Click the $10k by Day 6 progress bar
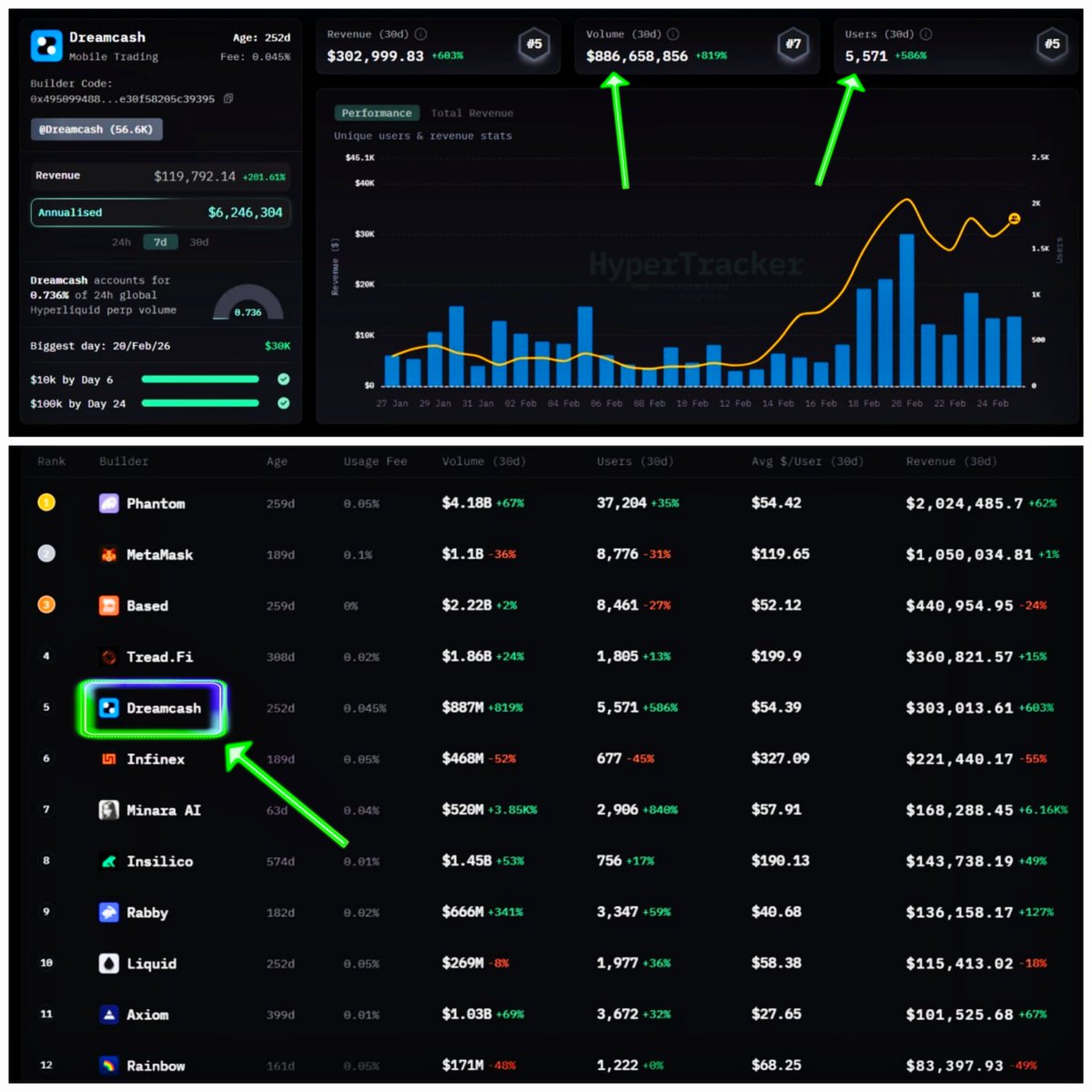Viewport: 1092px width, 1092px height. coord(200,379)
